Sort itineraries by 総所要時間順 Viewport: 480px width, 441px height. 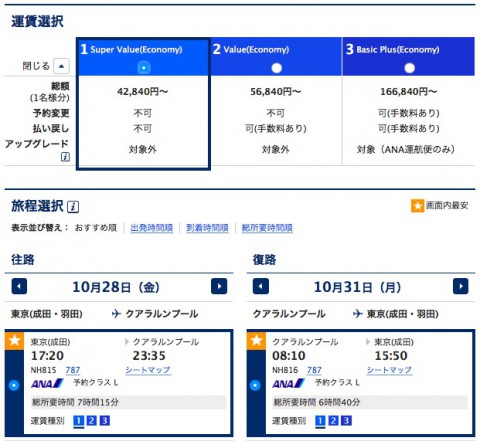[267, 228]
